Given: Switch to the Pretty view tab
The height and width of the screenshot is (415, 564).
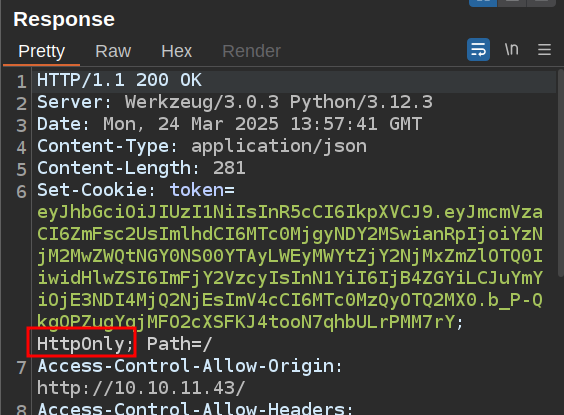Looking at the screenshot, I should pos(42,51).
